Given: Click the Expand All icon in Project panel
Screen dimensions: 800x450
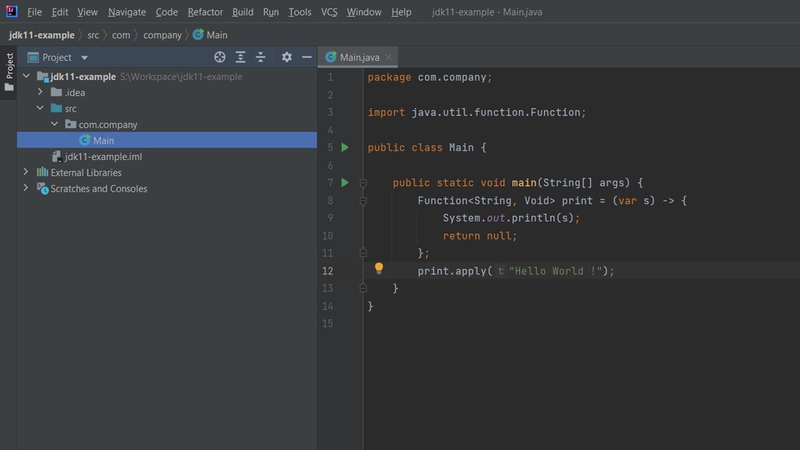Looking at the screenshot, I should tap(241, 58).
